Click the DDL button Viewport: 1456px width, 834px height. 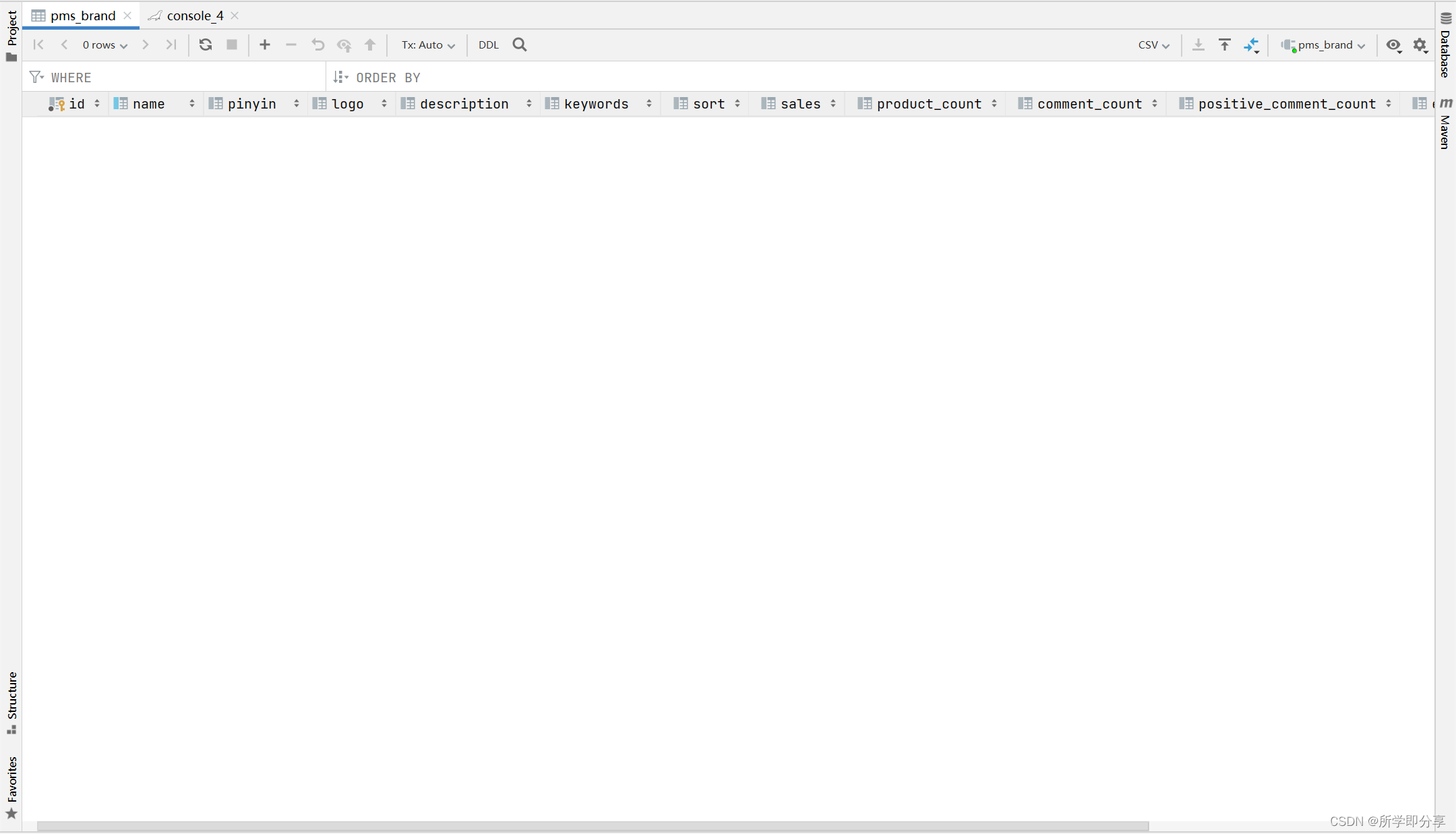pyautogui.click(x=488, y=44)
